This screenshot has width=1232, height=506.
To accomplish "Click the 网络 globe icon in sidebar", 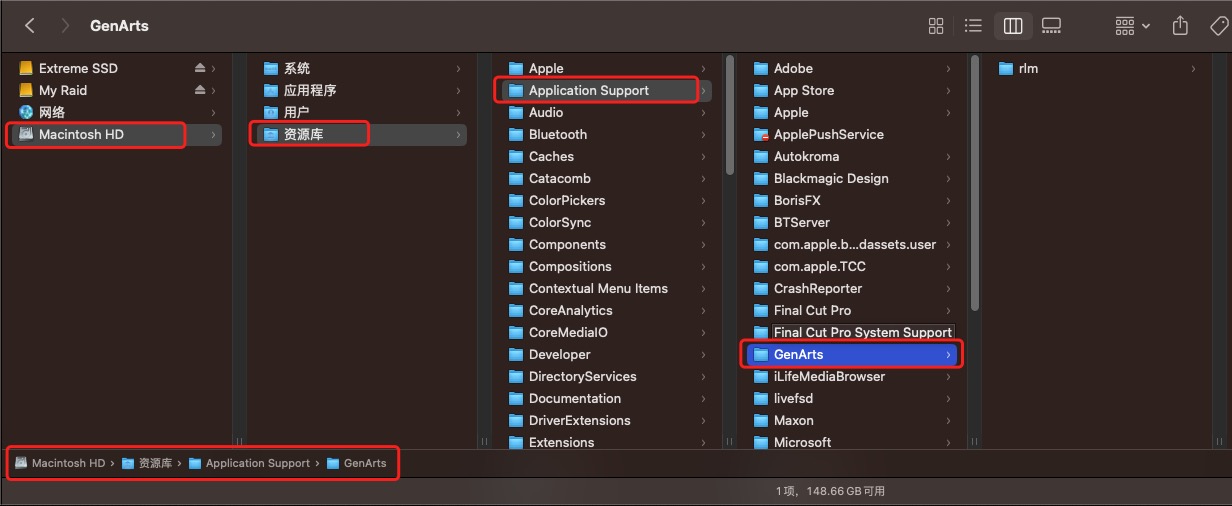I will [x=26, y=112].
